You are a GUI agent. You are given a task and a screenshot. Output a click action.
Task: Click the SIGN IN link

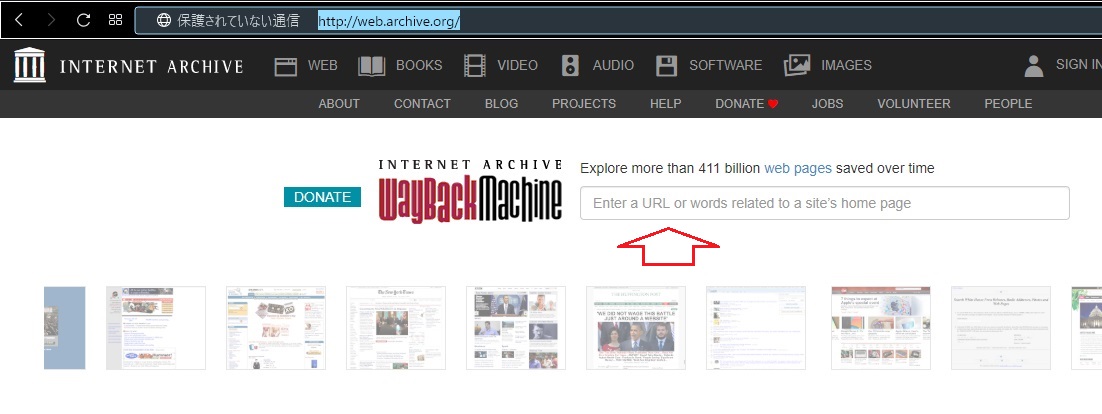[1078, 64]
